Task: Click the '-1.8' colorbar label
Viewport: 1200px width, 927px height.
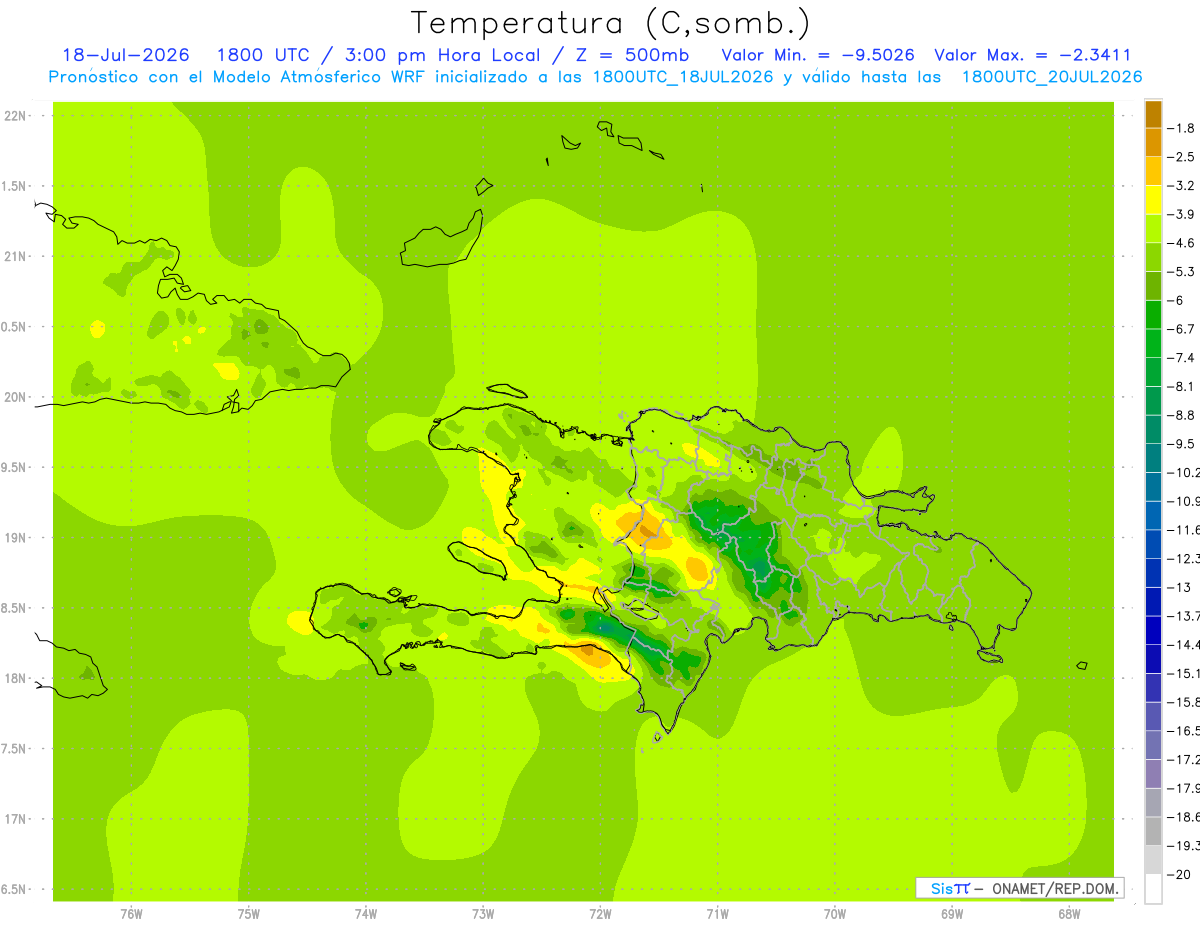Action: pyautogui.click(x=1181, y=128)
